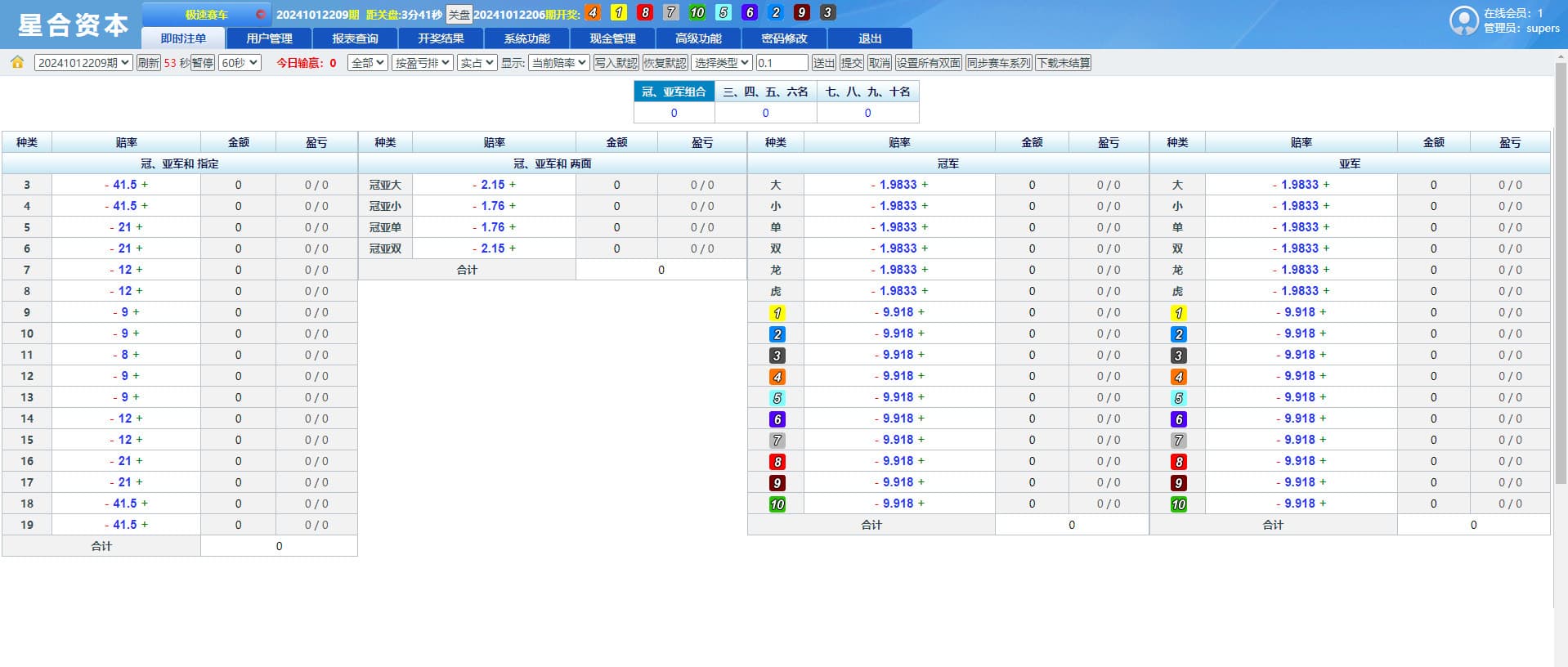Expand the 当前赔率 display dropdown
Image resolution: width=1568 pixels, height=667 pixels.
[558, 63]
